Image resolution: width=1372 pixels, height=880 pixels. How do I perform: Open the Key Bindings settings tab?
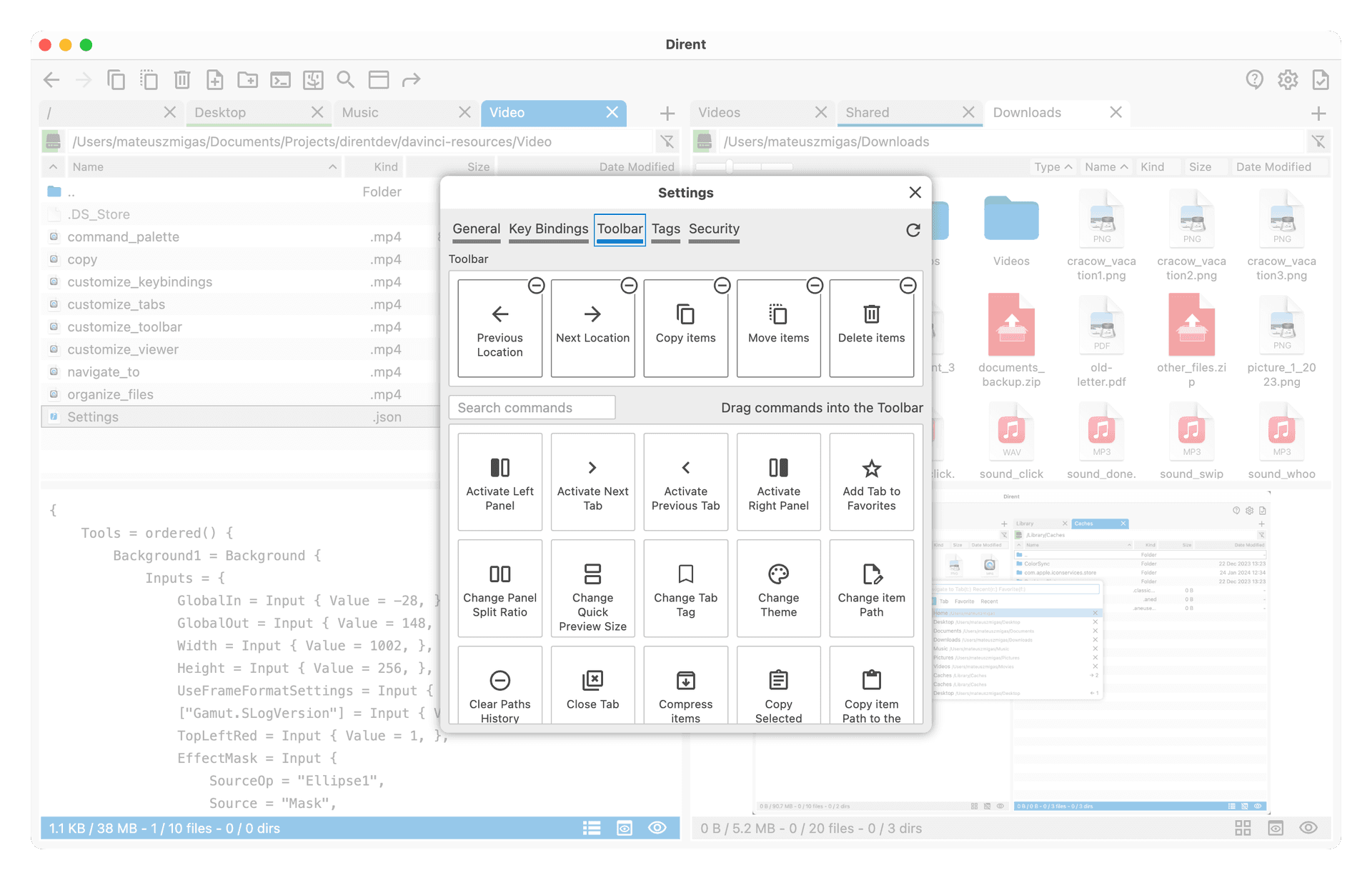[x=548, y=229]
